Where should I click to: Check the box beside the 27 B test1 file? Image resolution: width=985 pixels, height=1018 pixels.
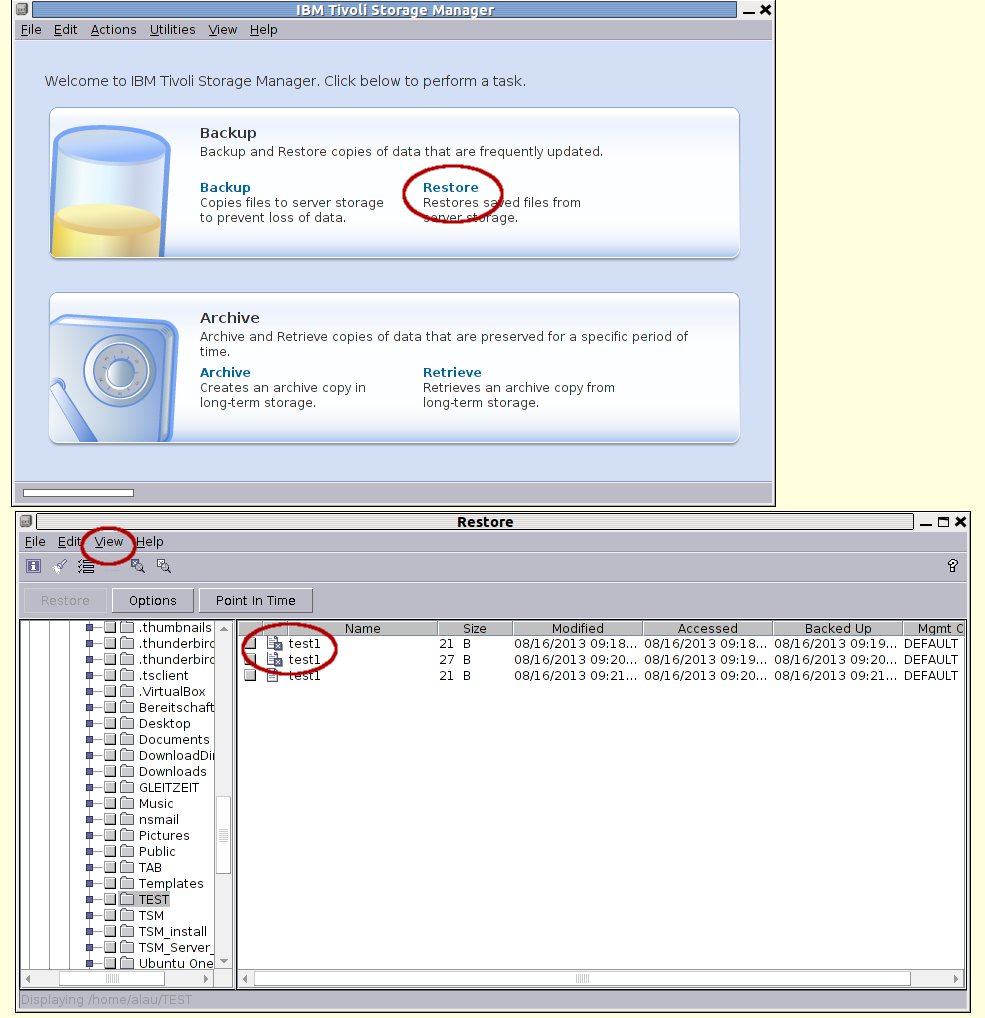pos(251,659)
